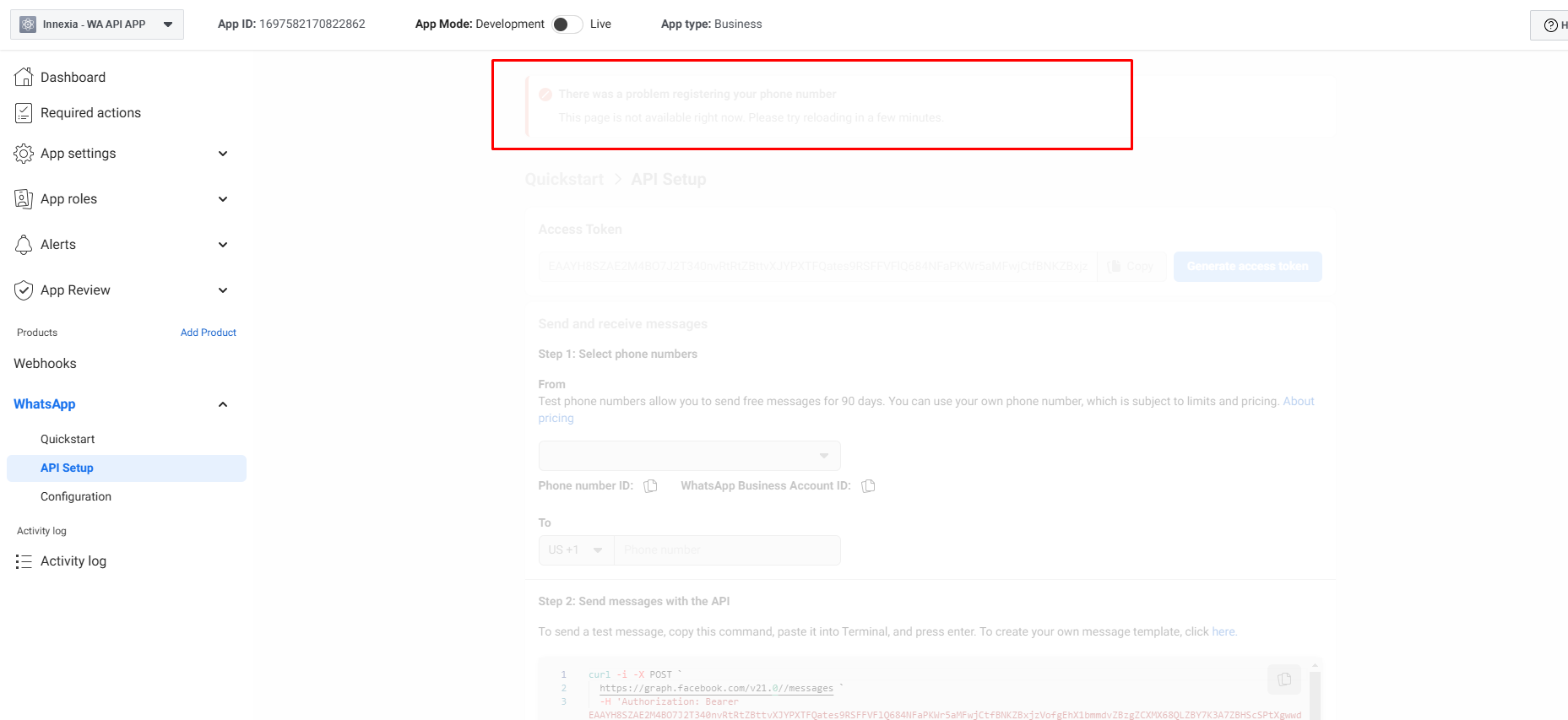1568x720 pixels.
Task: Copy the access token
Action: [1131, 267]
